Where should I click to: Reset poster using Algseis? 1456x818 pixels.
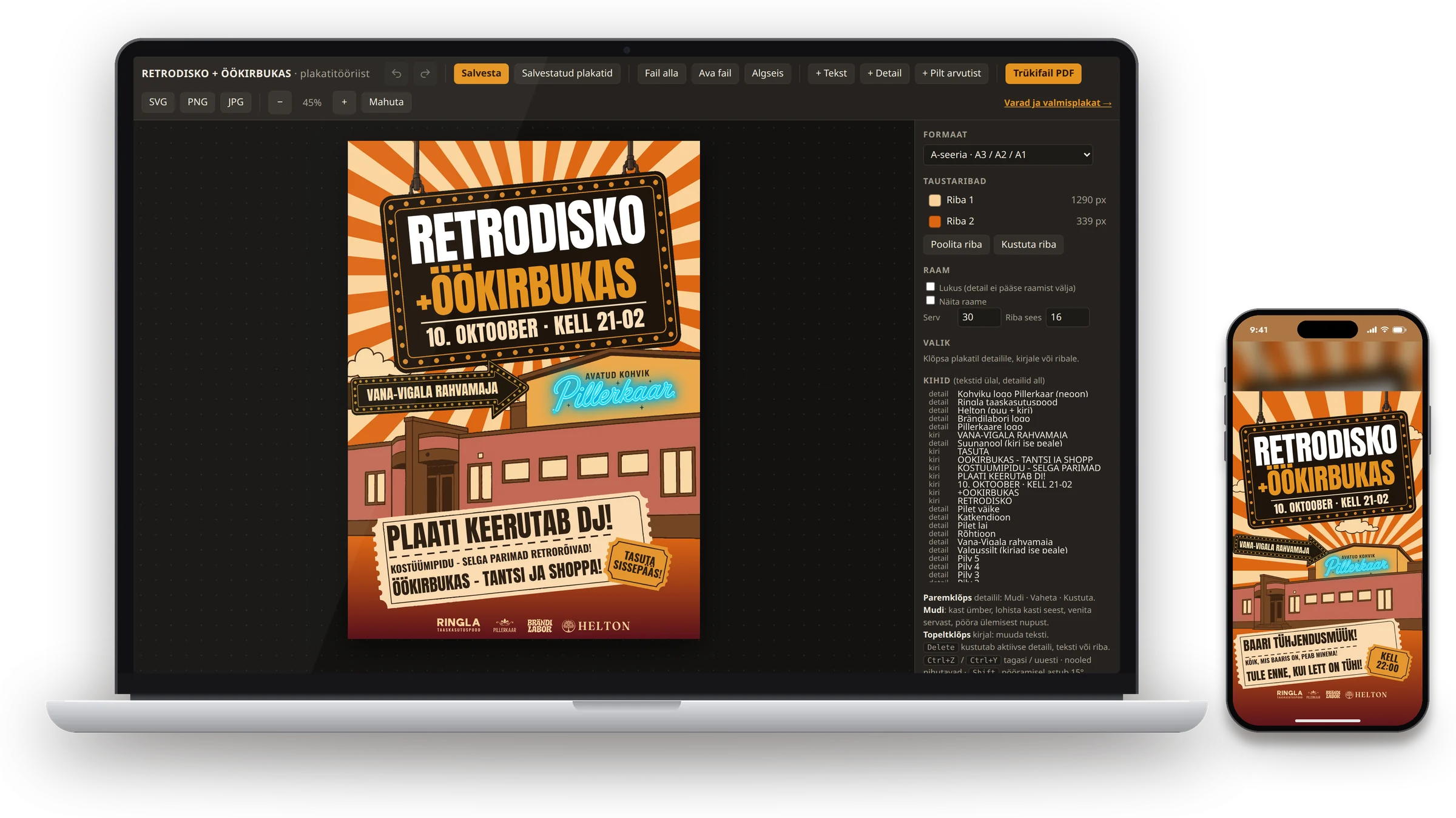767,73
